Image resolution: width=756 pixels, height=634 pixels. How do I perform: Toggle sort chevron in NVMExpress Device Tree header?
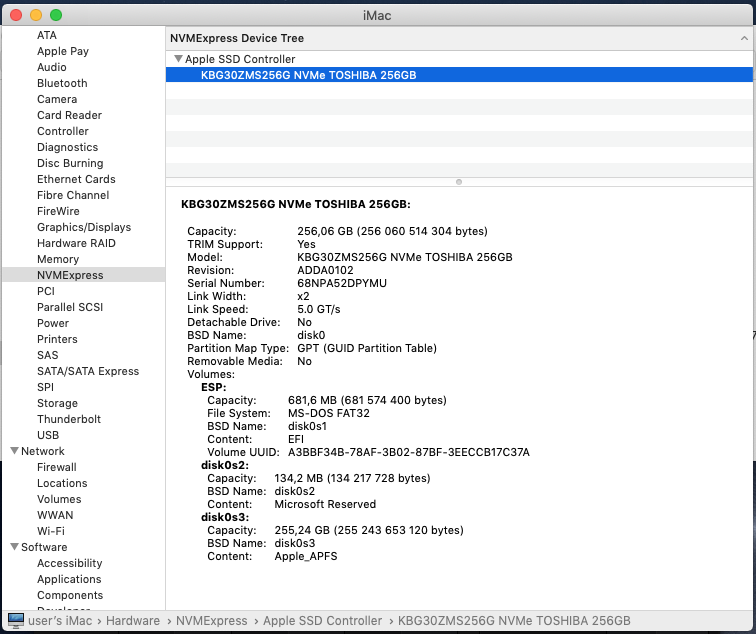tap(744, 38)
